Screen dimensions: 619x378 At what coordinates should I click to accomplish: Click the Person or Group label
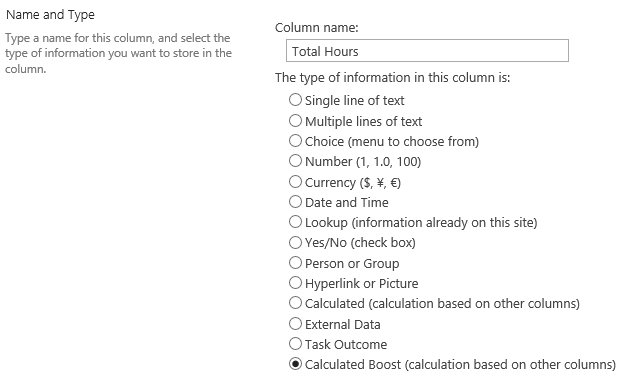352,264
